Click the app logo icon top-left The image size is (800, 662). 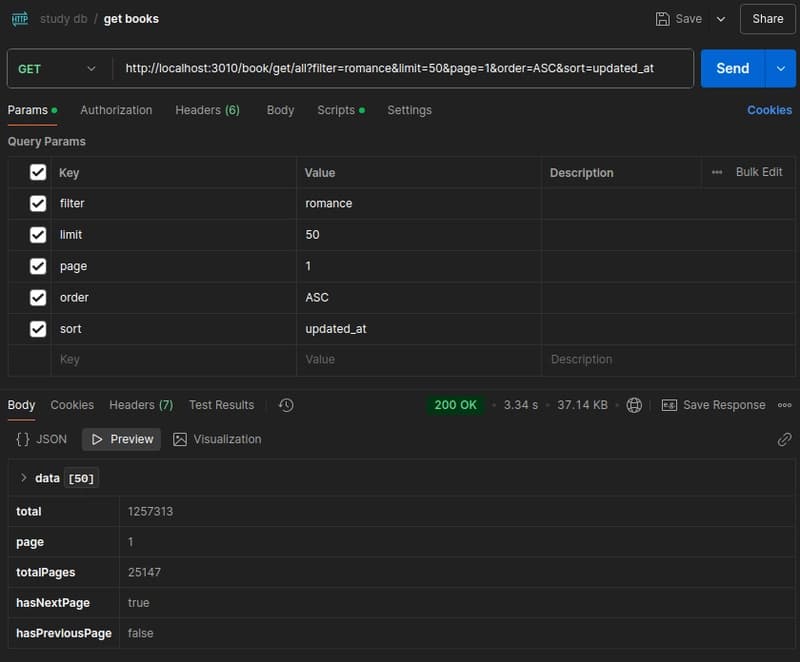pyautogui.click(x=18, y=18)
